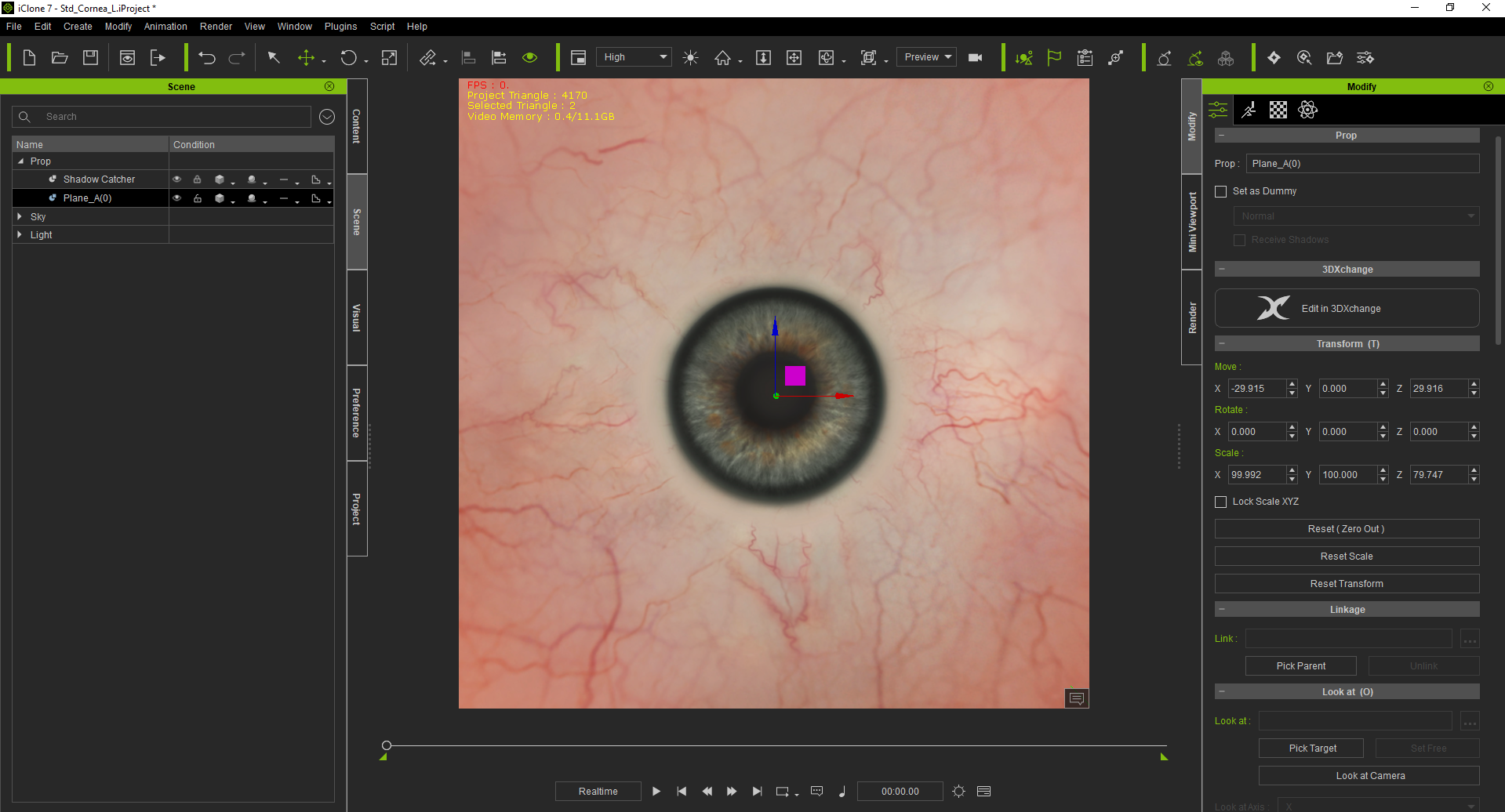The height and width of the screenshot is (812, 1505).
Task: Toggle lock on Plane_A(0) row
Action: (198, 198)
